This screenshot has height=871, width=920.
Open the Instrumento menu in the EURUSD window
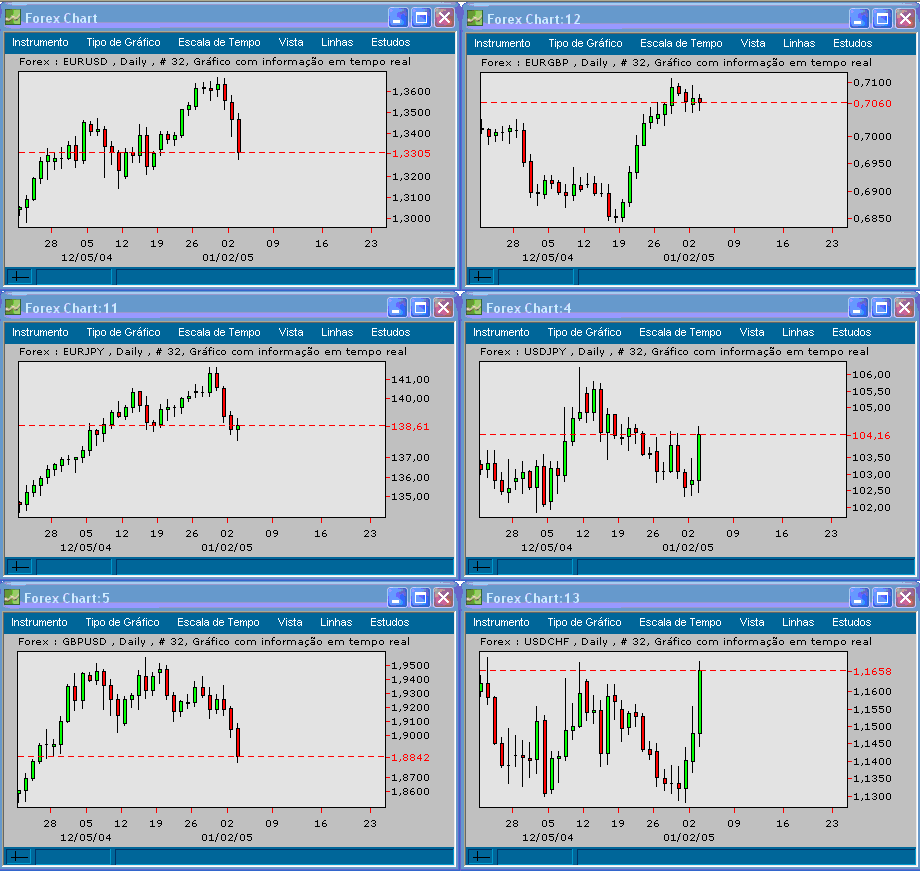tap(40, 43)
